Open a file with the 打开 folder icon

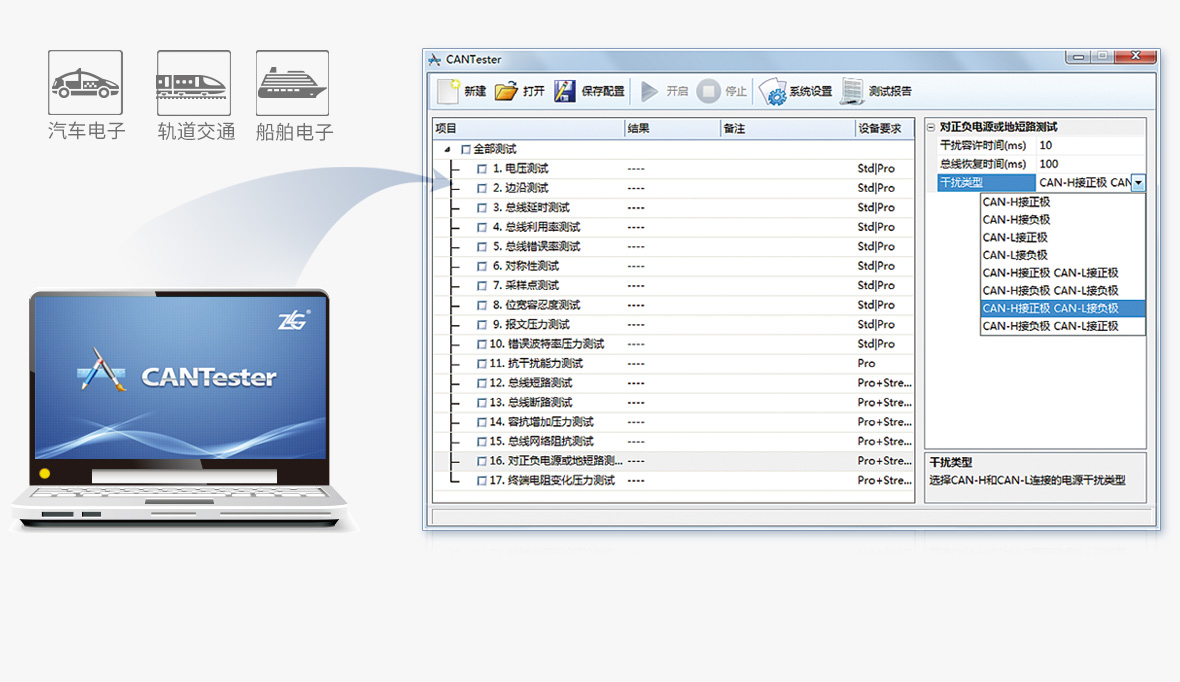[x=506, y=92]
